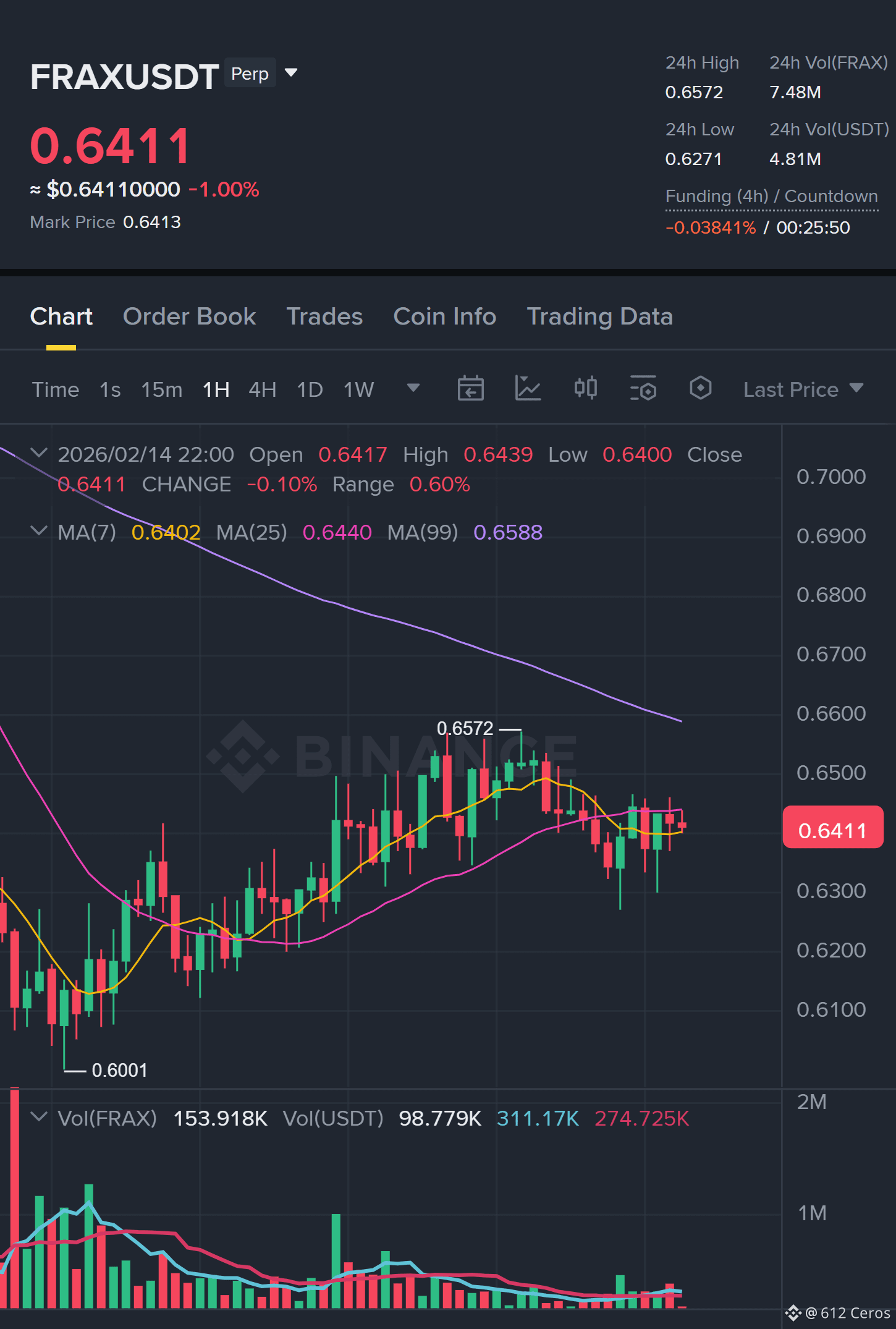Image resolution: width=896 pixels, height=1329 pixels.
Task: Open the Trading Data tab
Action: [599, 316]
